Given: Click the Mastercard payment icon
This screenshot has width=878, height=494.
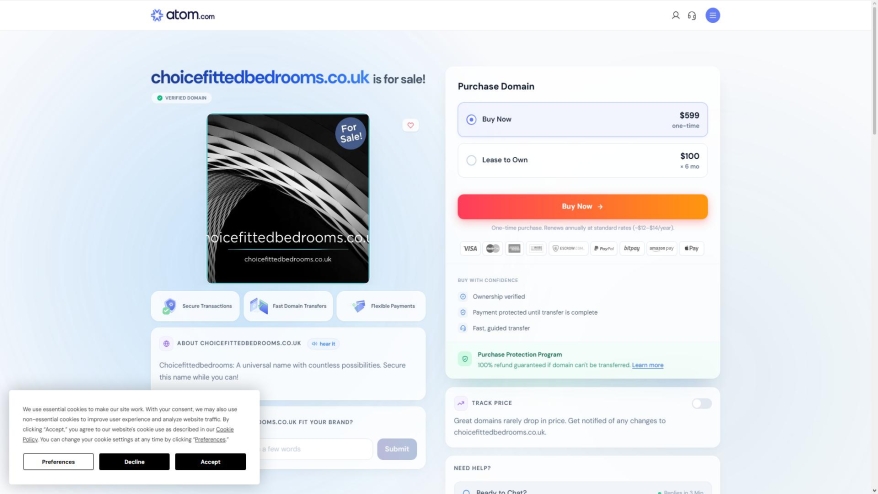Looking at the screenshot, I should [492, 249].
